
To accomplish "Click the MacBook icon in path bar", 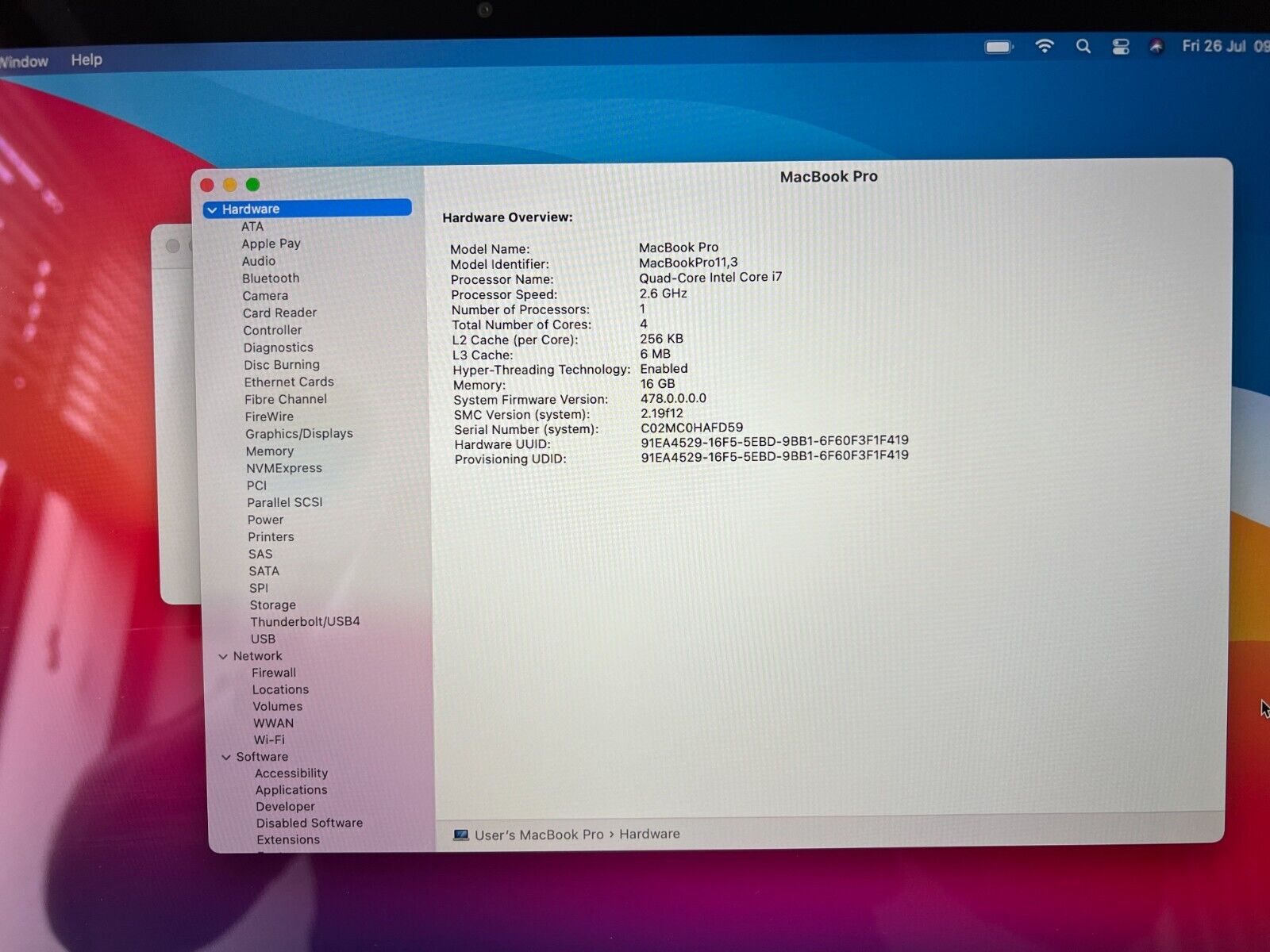I will click(460, 835).
